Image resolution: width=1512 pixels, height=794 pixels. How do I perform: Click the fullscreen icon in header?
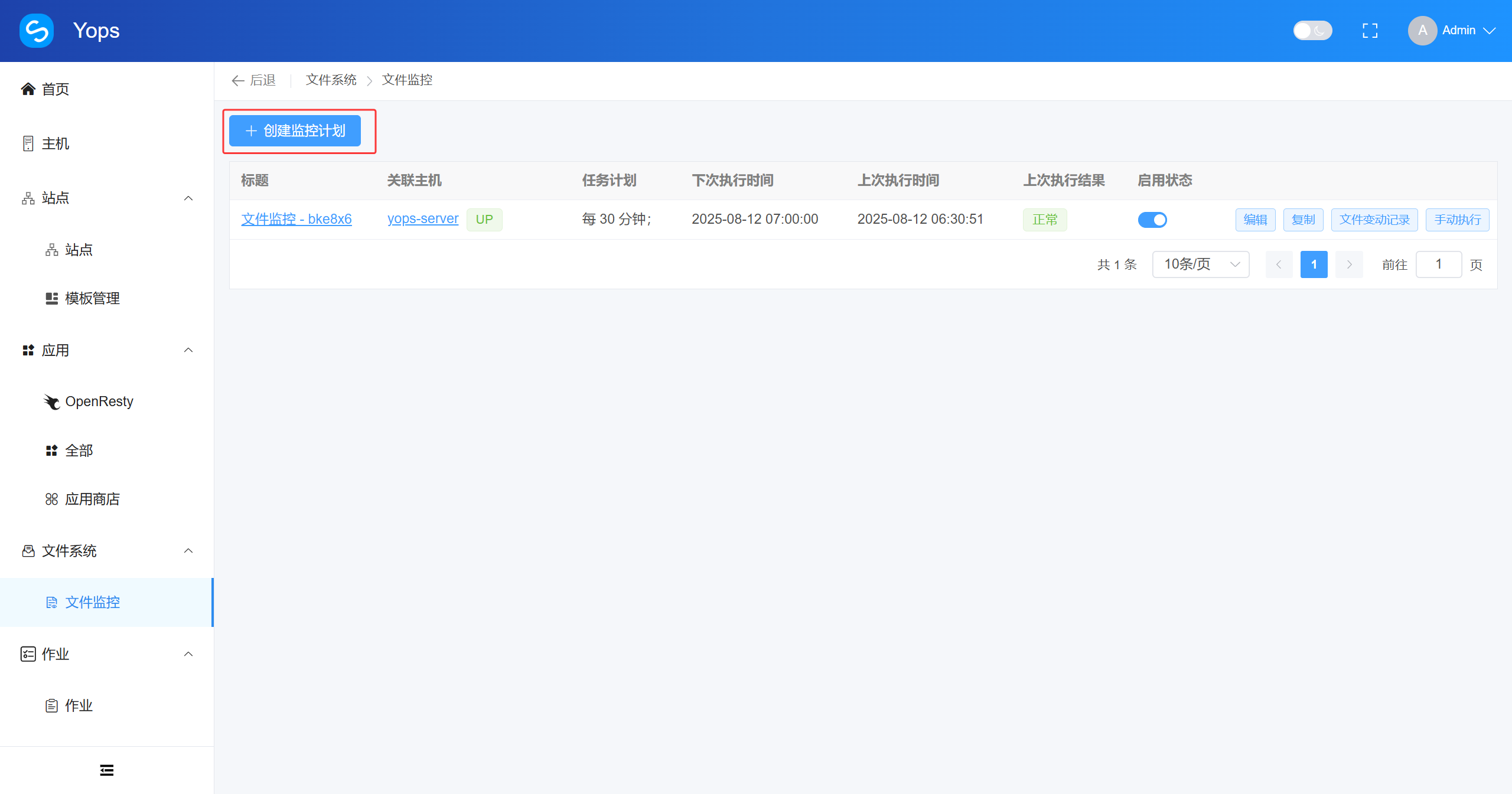coord(1370,31)
